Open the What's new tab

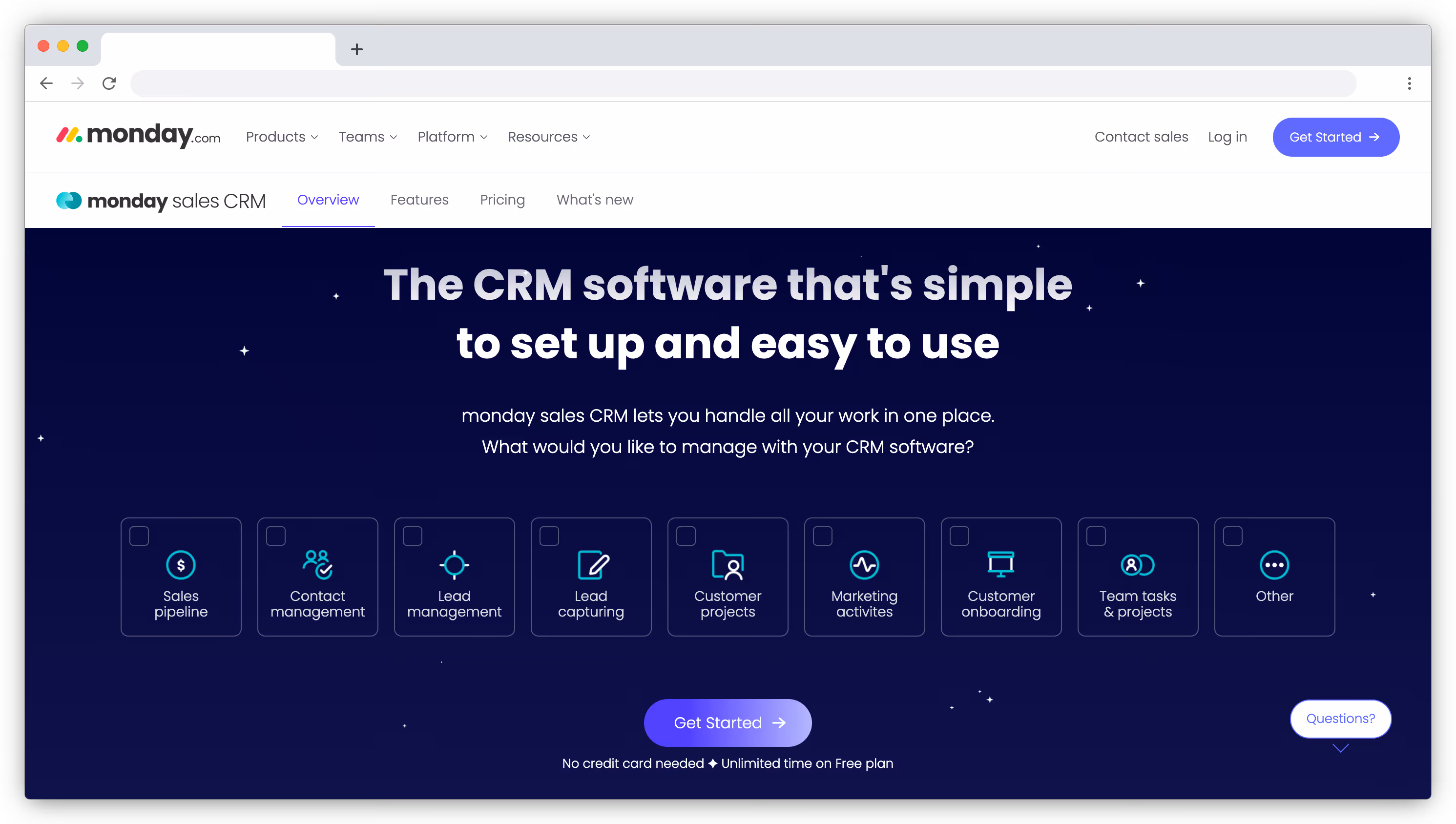594,200
